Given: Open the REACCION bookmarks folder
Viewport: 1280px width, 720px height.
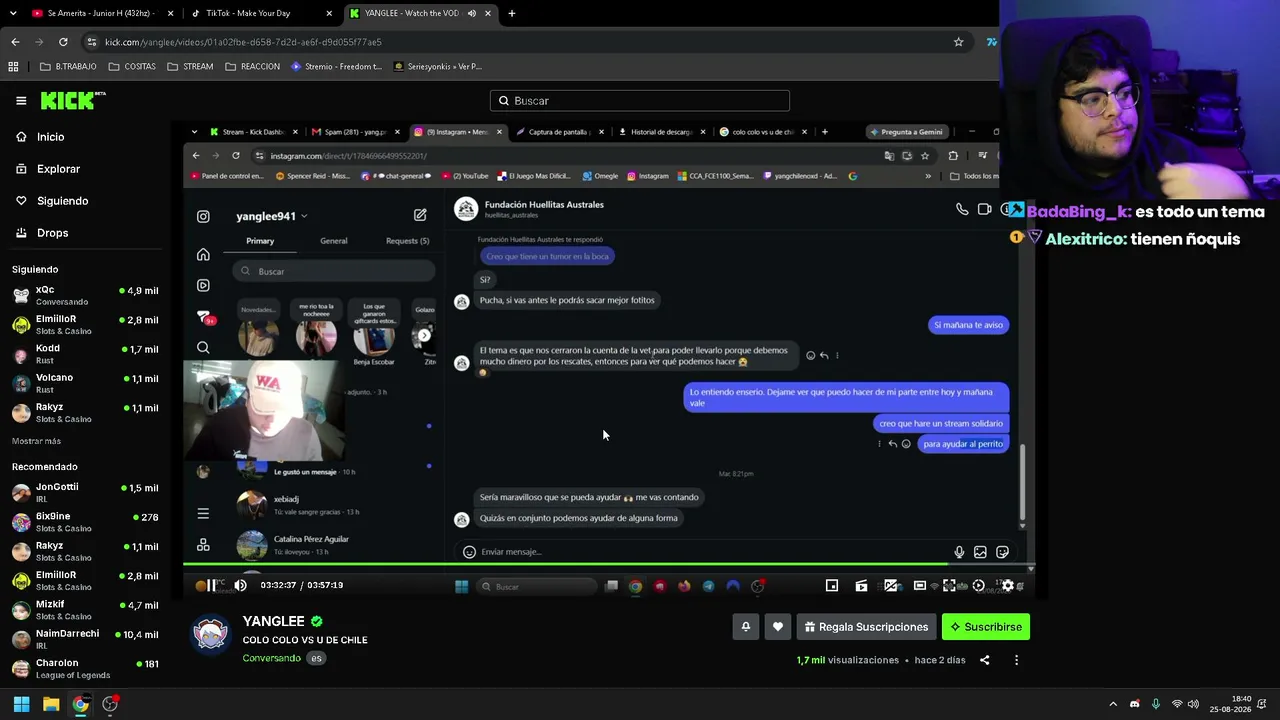Looking at the screenshot, I should 253,67.
